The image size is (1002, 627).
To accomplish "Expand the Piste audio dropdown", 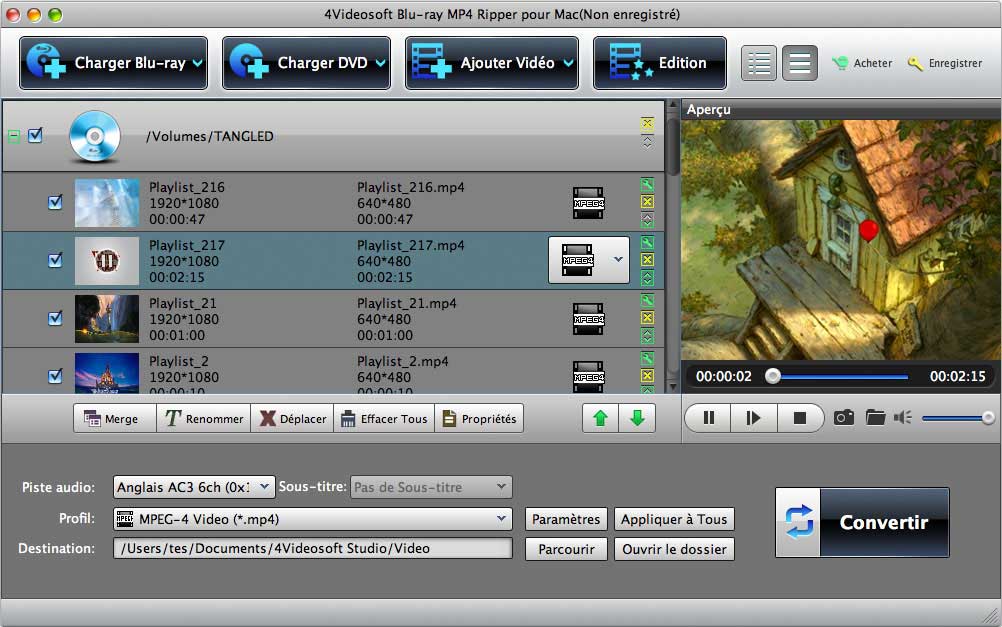I will [194, 487].
